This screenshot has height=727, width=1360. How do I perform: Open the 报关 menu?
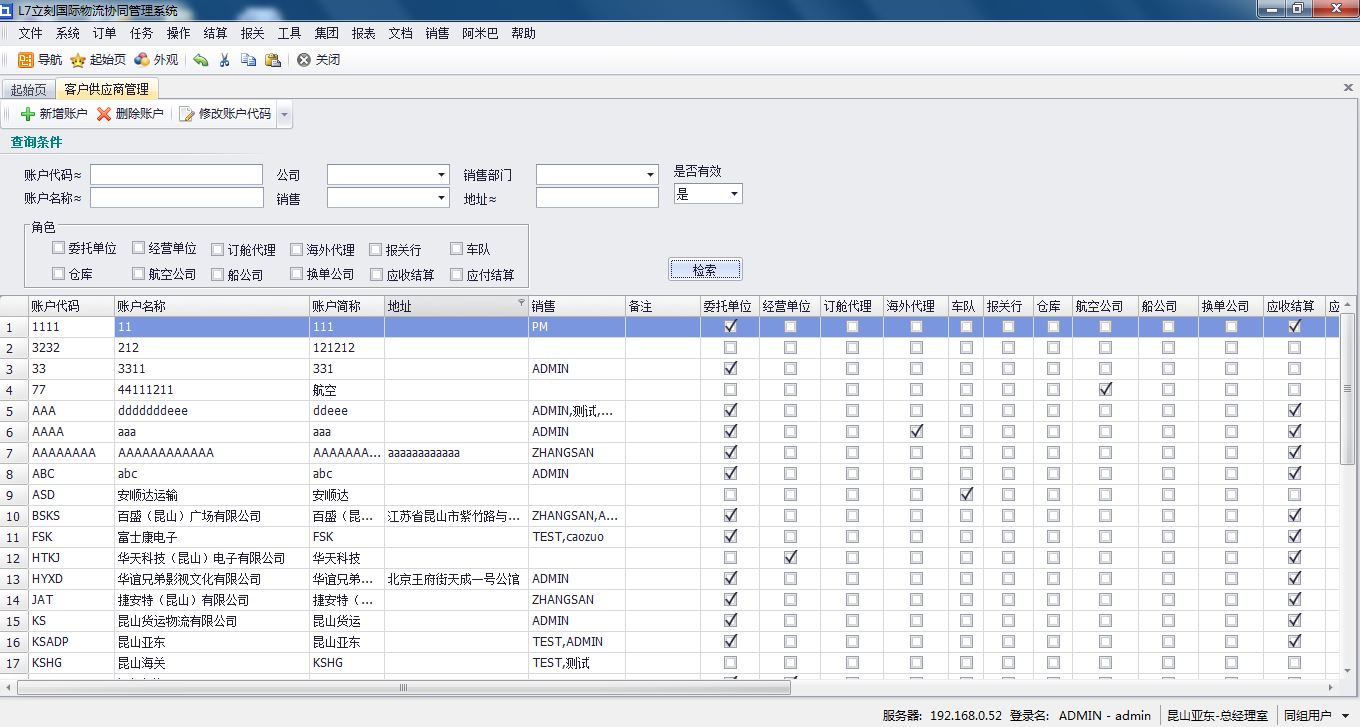click(x=252, y=33)
